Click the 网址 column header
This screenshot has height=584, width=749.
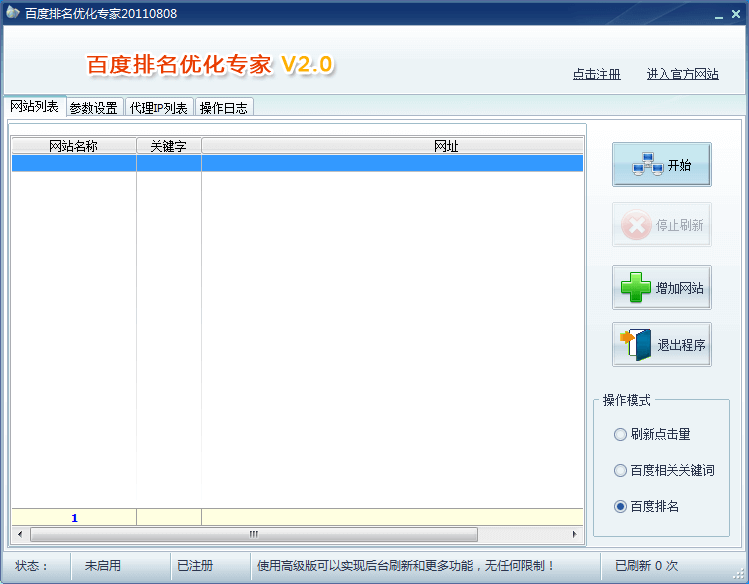pyautogui.click(x=392, y=146)
